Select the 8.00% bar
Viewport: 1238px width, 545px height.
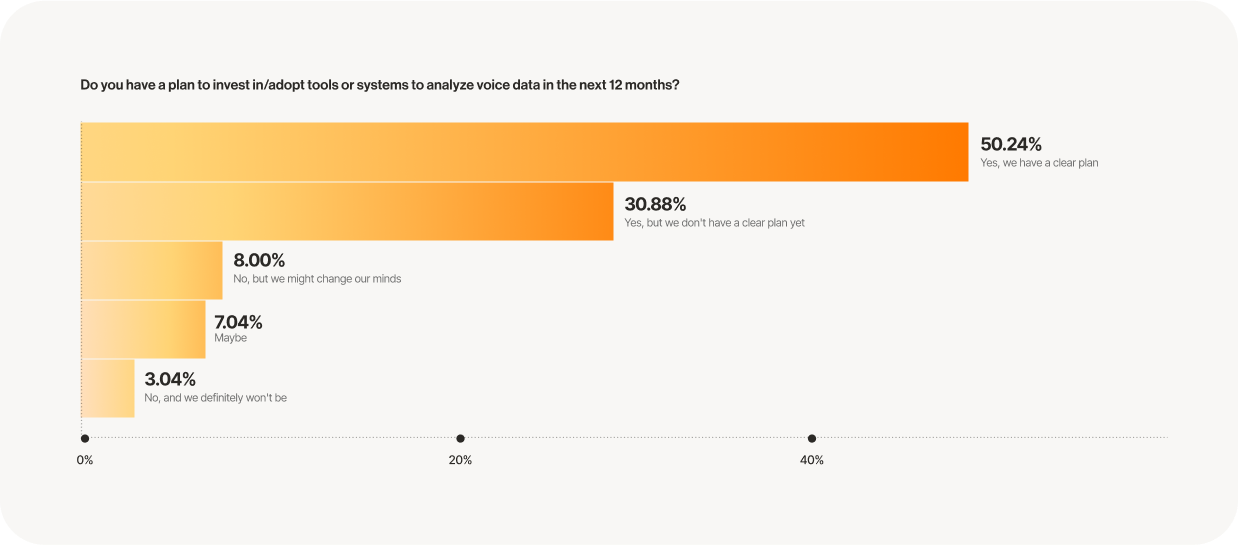tap(151, 270)
